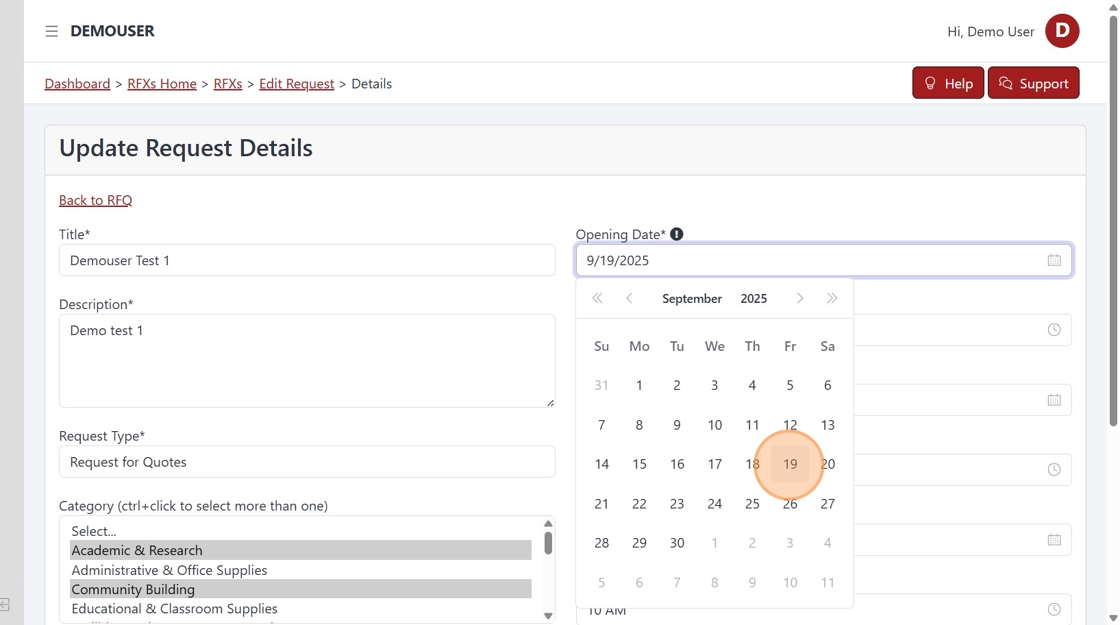Screen dimensions: 1120x625
Task: Follow the Back to RFQ link
Action: coord(95,200)
